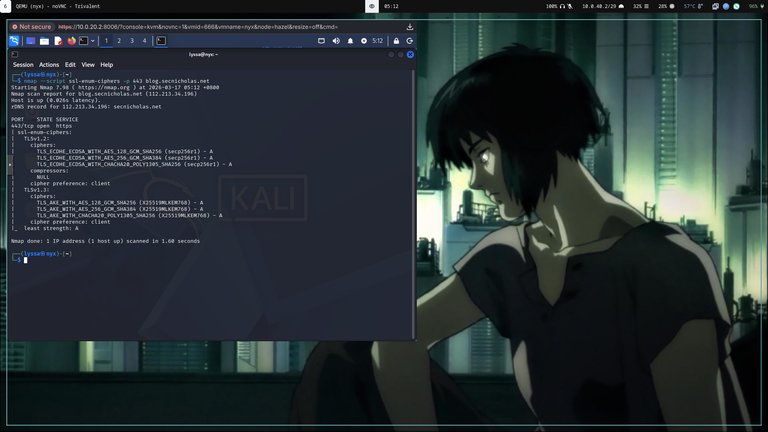
Task: Click the 100% headphones volume indicator
Action: (x=555, y=6)
